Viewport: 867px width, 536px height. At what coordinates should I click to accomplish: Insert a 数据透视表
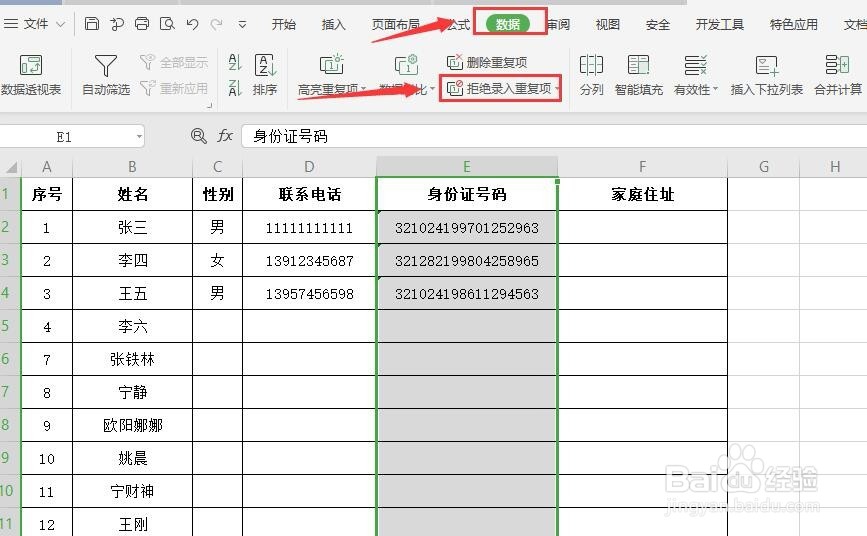pos(31,75)
